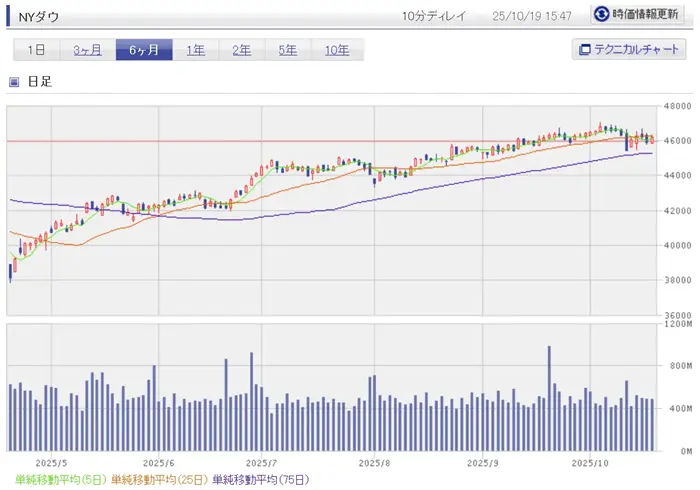Switch to the 3ヶ月 chart range
Image resolution: width=700 pixels, height=490 pixels.
click(87, 50)
